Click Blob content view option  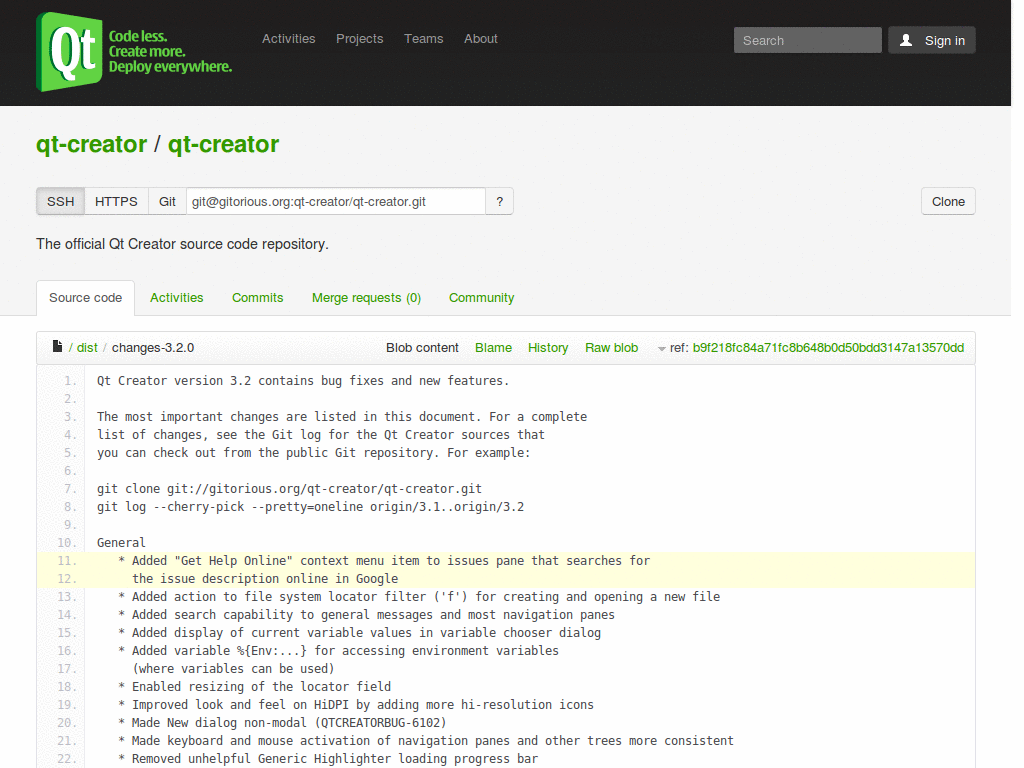[x=422, y=348]
